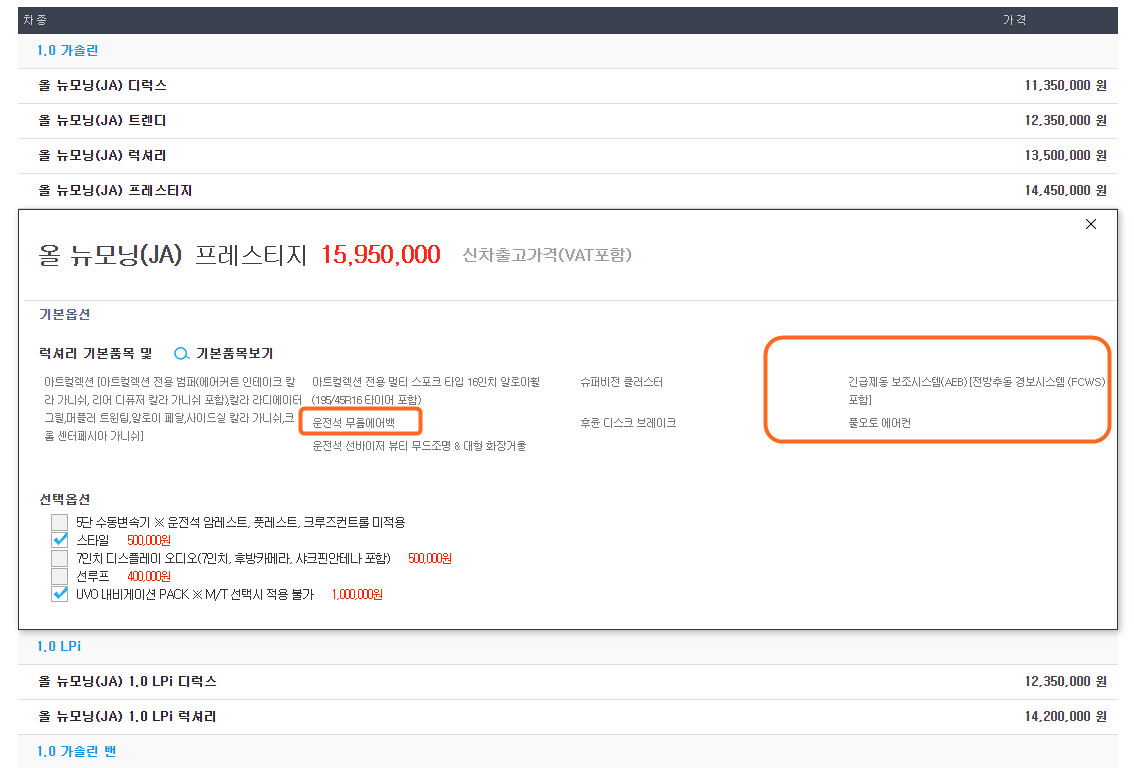The width and height of the screenshot is (1134, 768).
Task: Click the red 15,950,000 total price
Action: [x=380, y=255]
